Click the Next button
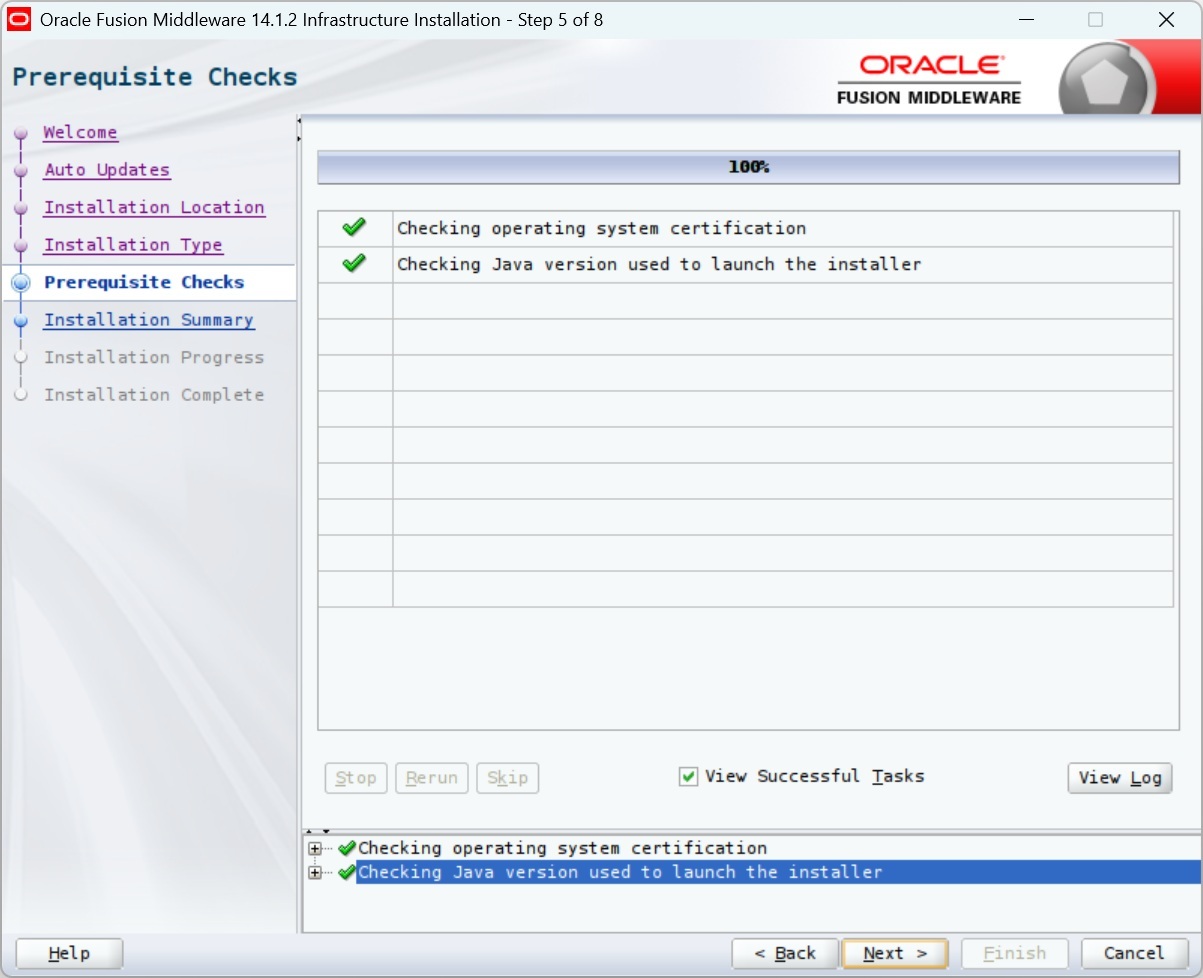 895,953
